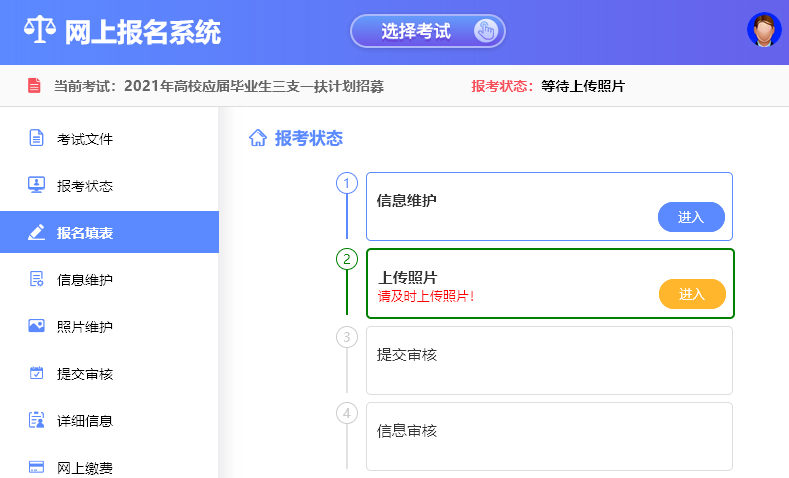Click the 报考状态 monitor icon
Viewport: 789px width, 478px height.
coord(36,185)
